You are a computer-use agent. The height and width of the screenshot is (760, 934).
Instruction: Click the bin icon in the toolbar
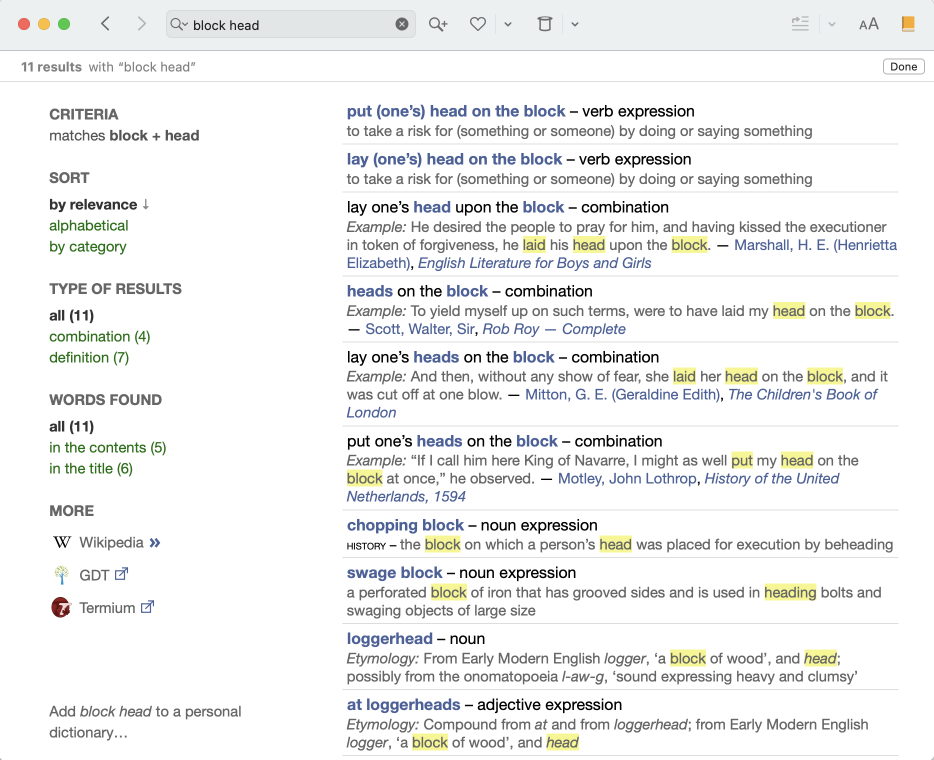click(x=544, y=24)
